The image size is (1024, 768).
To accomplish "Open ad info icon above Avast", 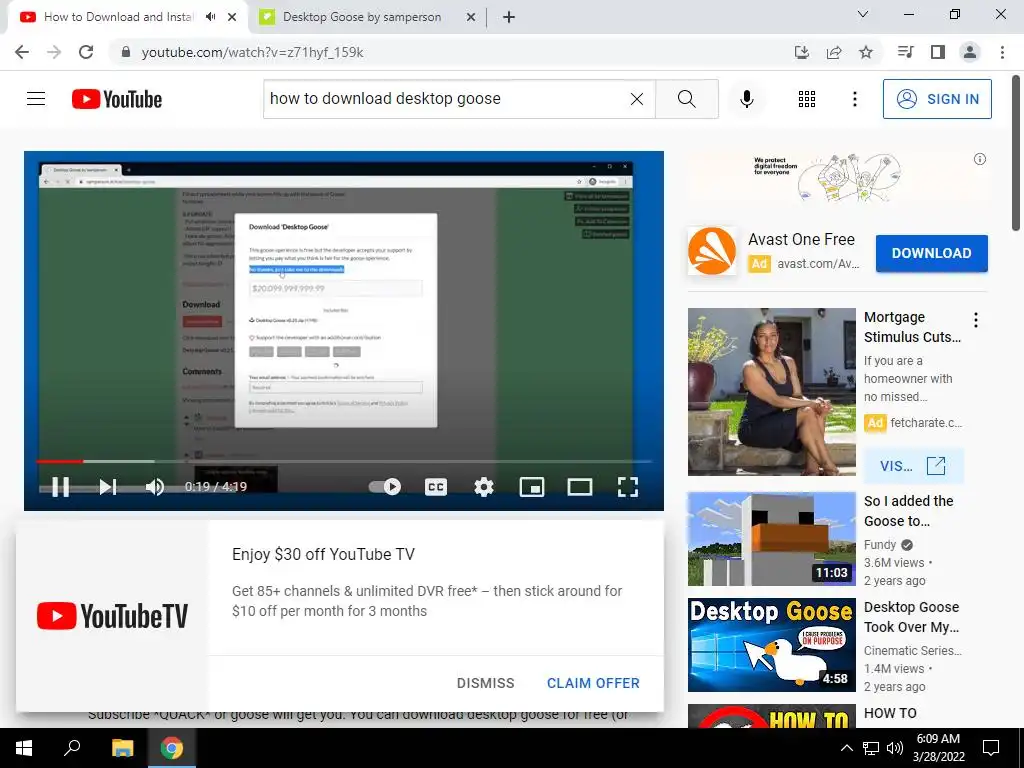I will coord(980,159).
